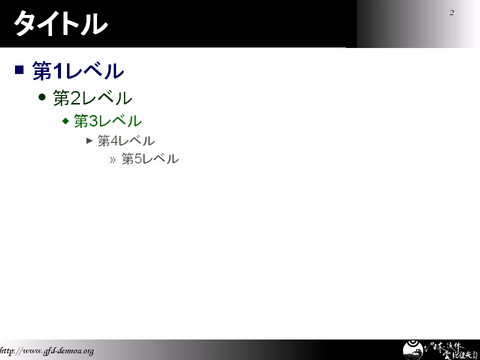The width and height of the screenshot is (480, 360).
Task: Click the digit 1 in 第1レベル
Action: [x=58, y=71]
